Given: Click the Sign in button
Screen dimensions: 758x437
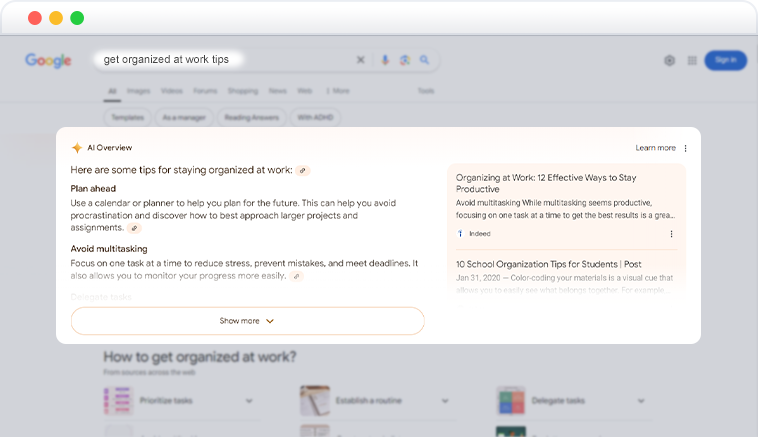Looking at the screenshot, I should [x=726, y=60].
